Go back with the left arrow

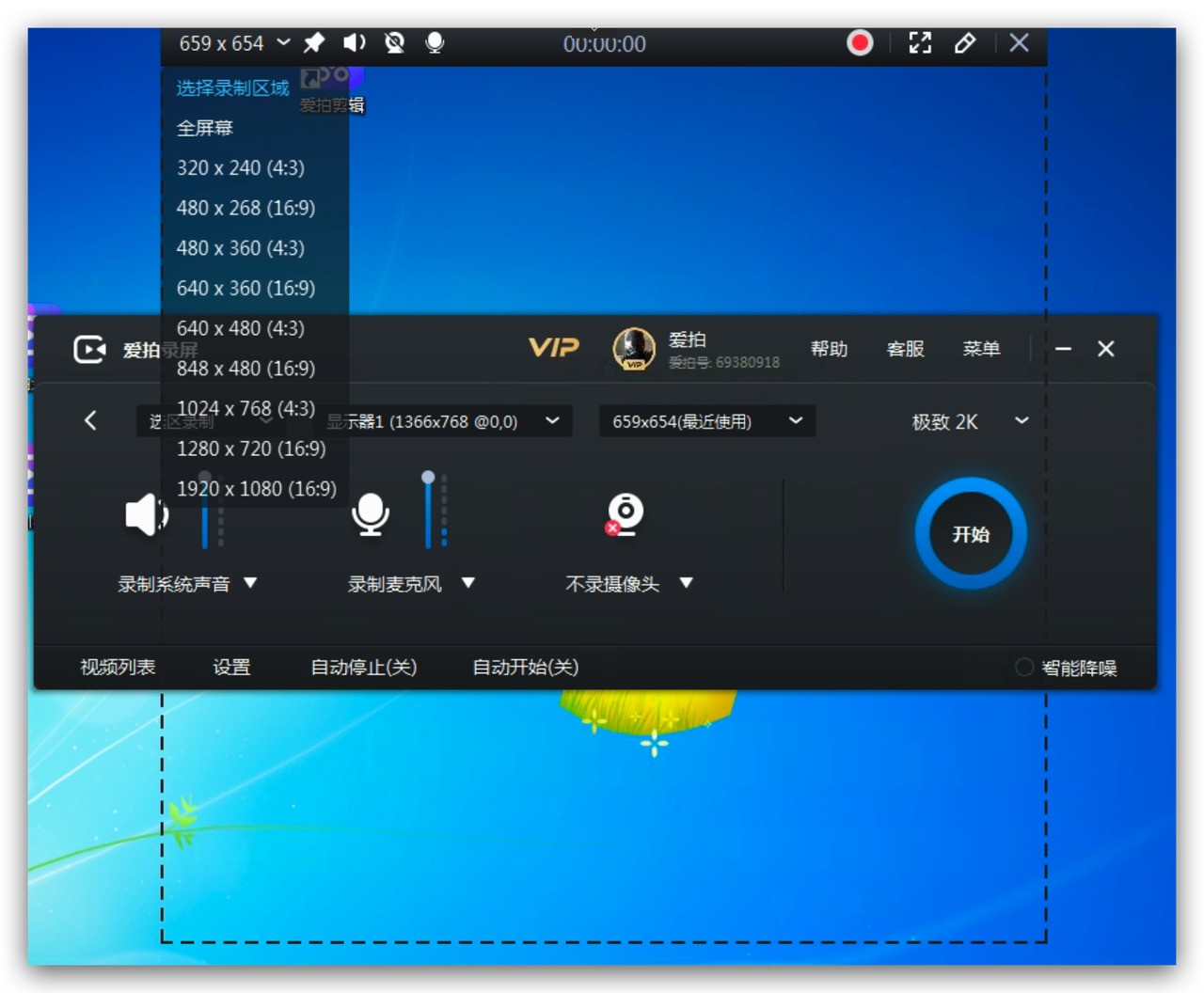[90, 420]
